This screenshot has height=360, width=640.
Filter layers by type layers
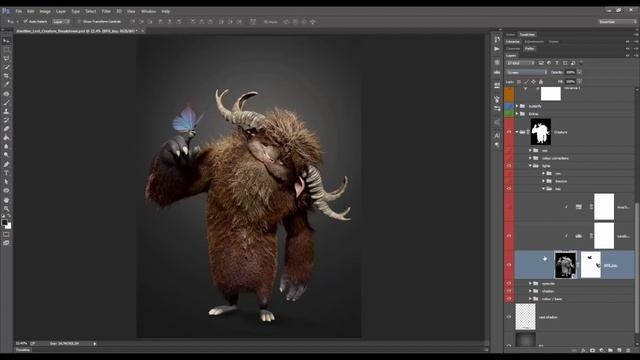557,63
